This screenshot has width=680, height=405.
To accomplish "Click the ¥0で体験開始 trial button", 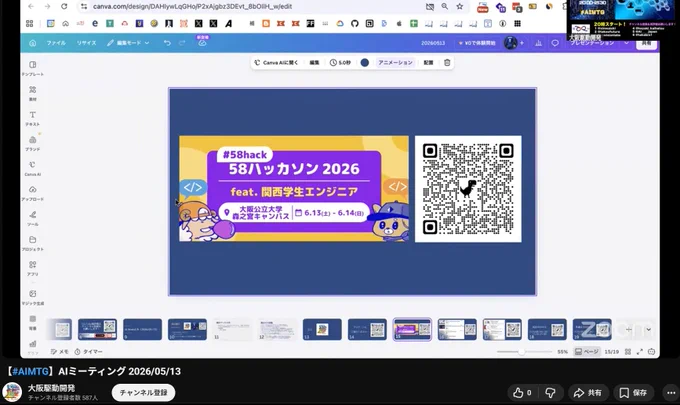I will pos(477,43).
